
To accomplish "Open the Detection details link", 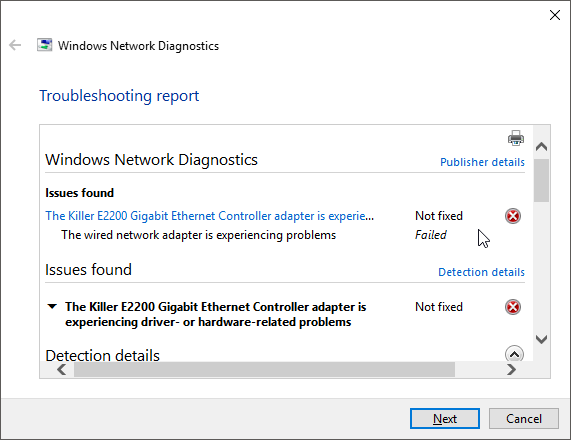I will pyautogui.click(x=481, y=272).
